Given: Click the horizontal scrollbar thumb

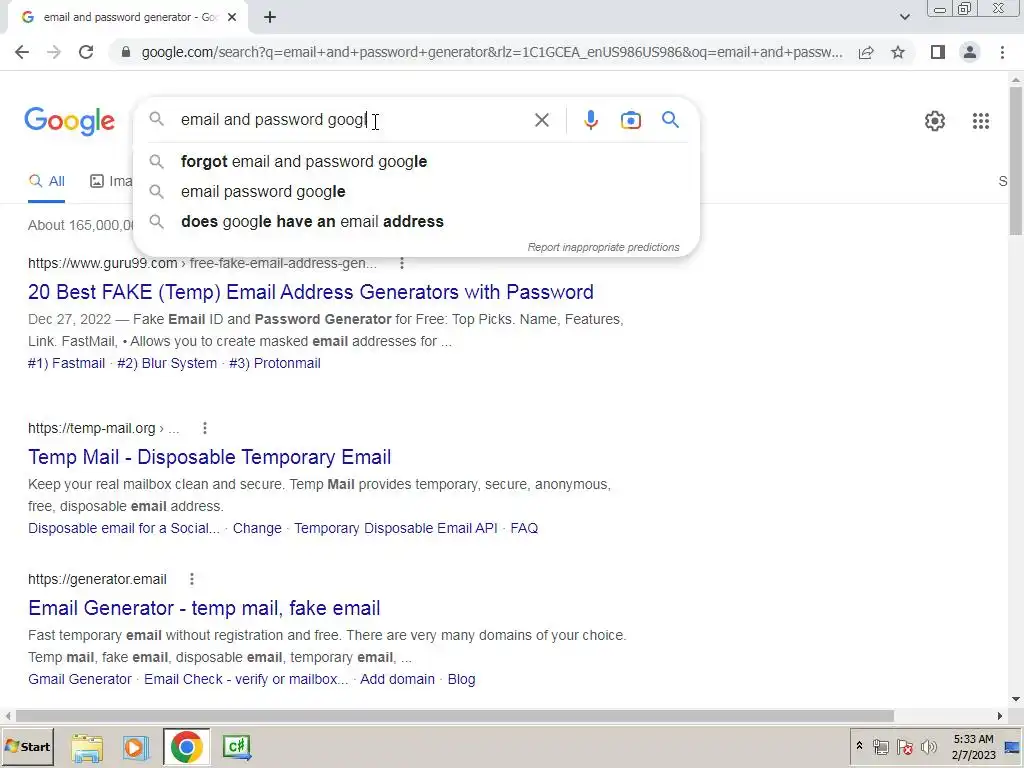Looking at the screenshot, I should tap(455, 716).
